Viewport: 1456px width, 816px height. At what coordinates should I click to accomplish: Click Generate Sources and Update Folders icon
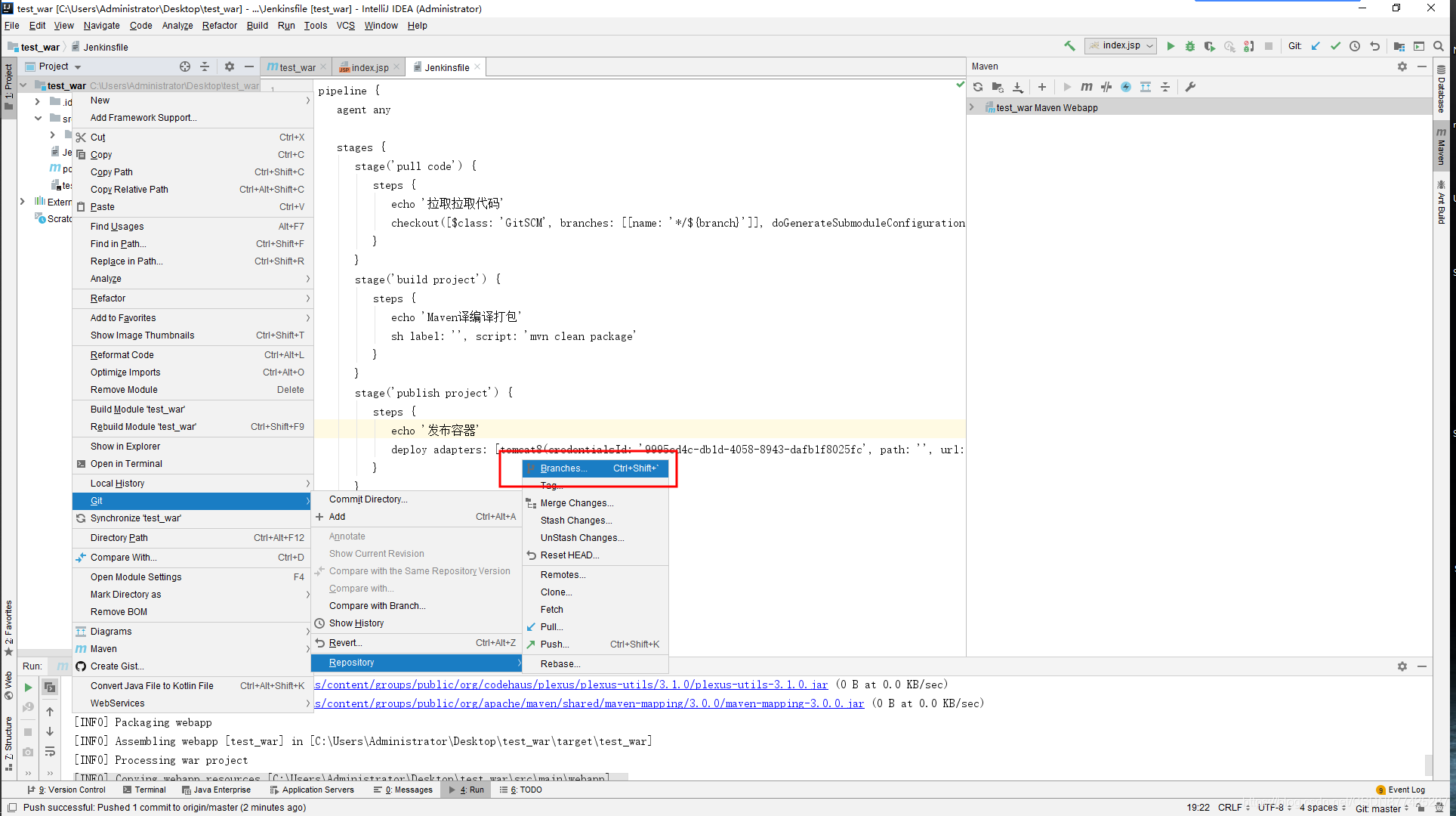[x=998, y=87]
